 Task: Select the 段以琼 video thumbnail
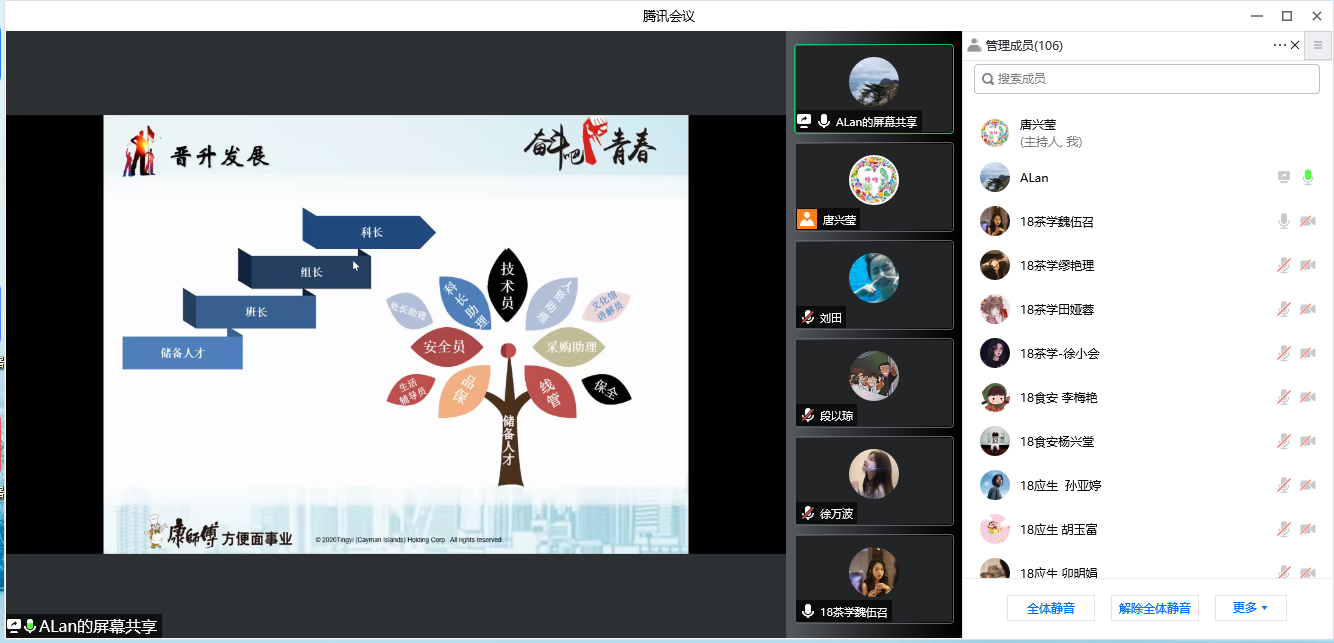(x=873, y=383)
